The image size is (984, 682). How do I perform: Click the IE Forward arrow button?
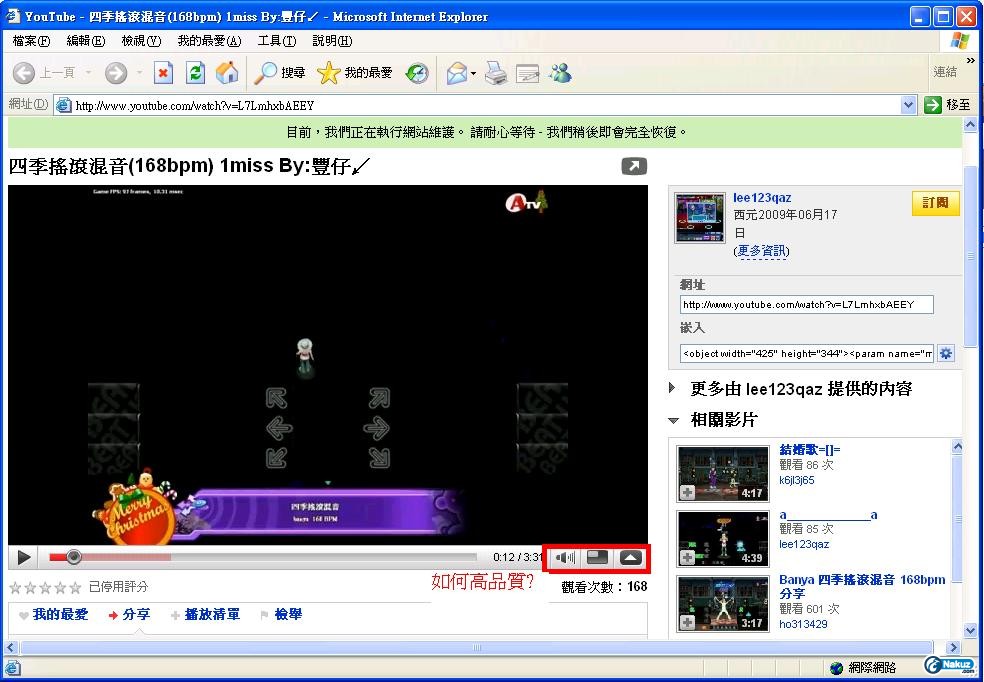pyautogui.click(x=115, y=73)
